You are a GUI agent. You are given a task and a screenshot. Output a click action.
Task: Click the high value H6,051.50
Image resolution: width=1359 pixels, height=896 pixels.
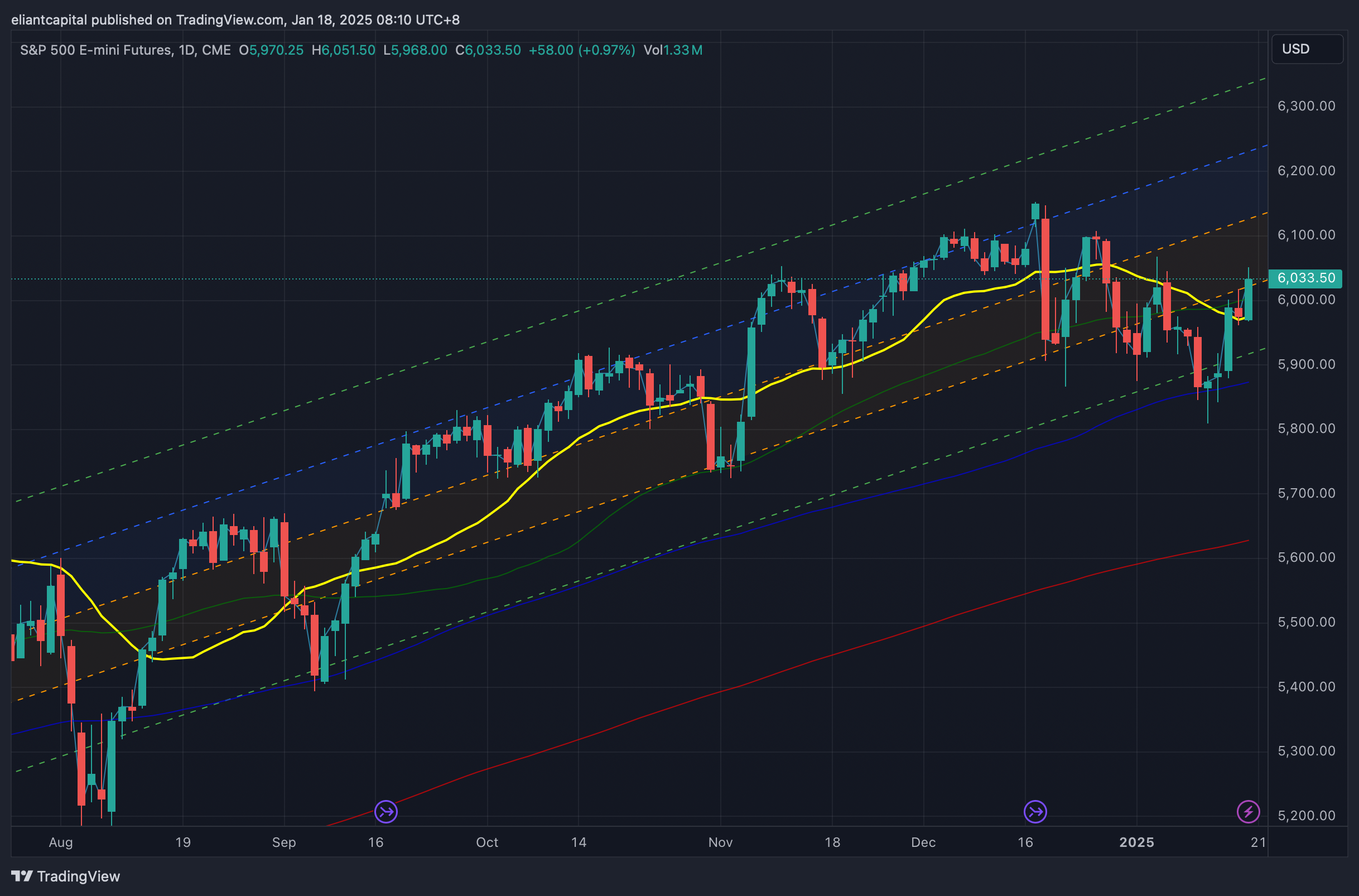pos(343,50)
